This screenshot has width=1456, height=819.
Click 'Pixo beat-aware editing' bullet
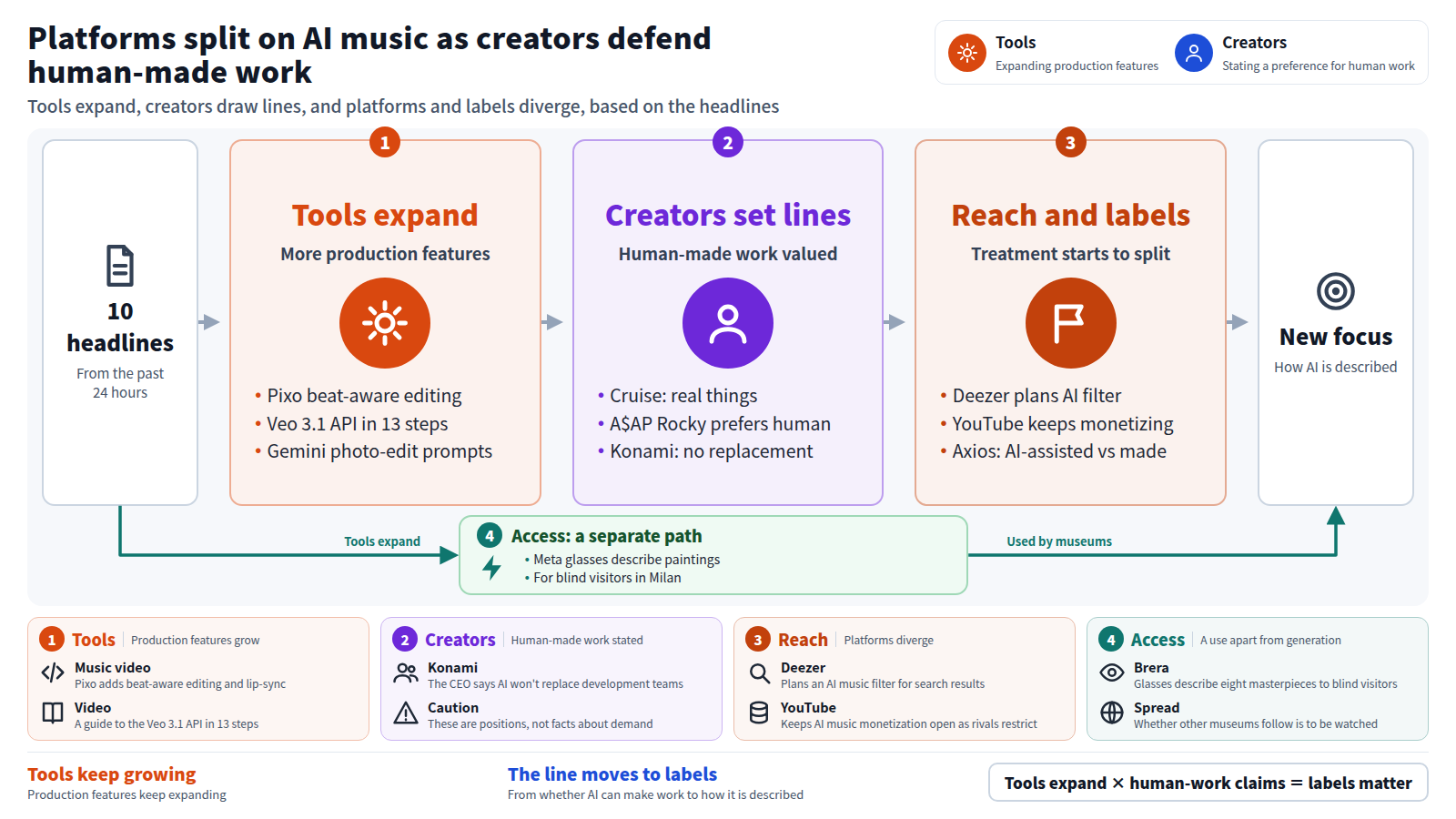click(364, 396)
